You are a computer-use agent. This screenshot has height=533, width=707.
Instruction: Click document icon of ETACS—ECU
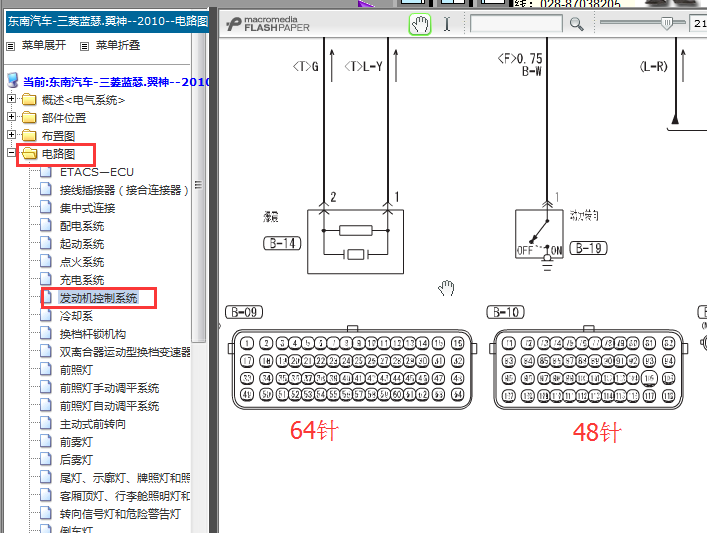coord(46,171)
